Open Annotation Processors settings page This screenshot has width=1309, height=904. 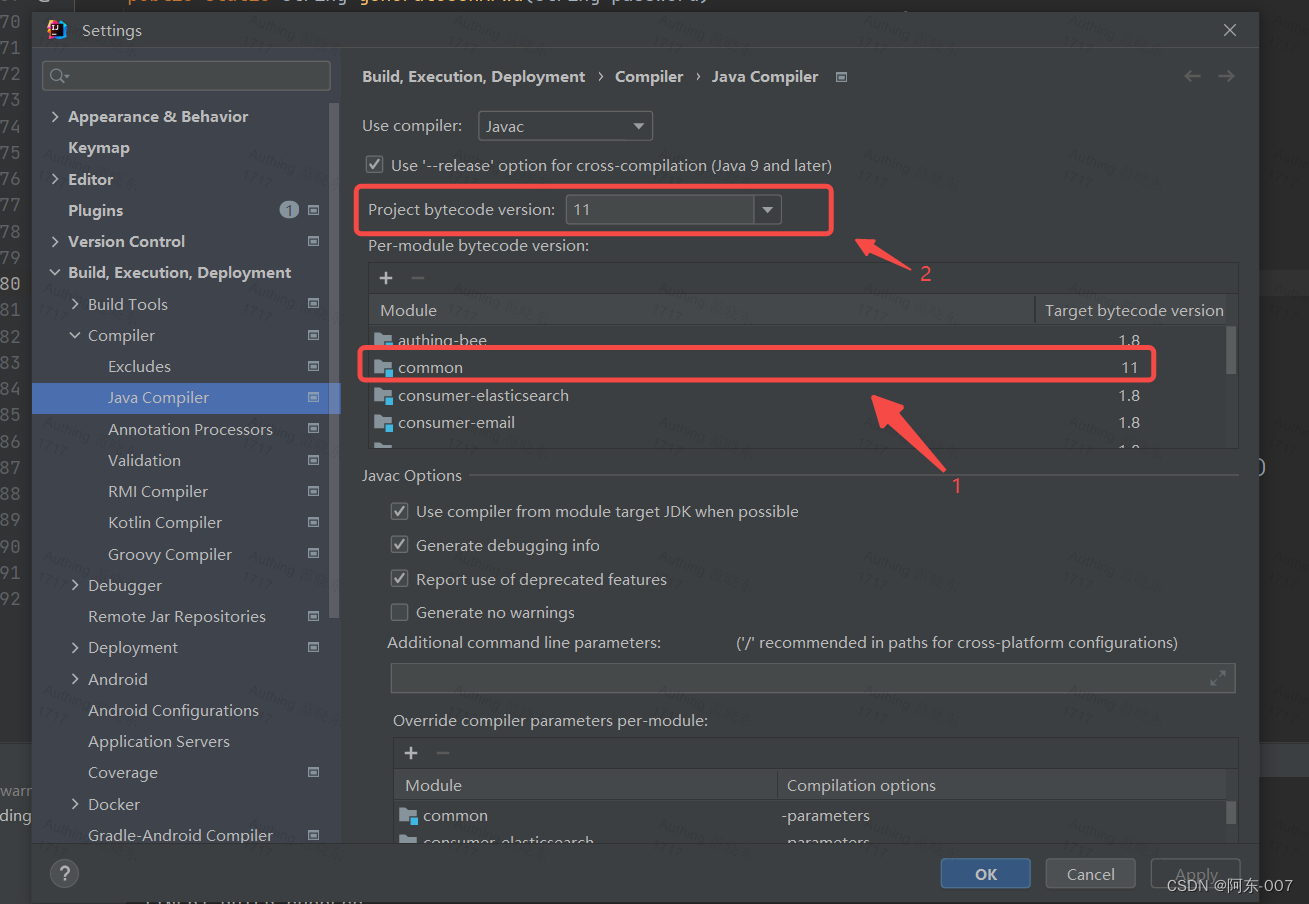point(190,429)
